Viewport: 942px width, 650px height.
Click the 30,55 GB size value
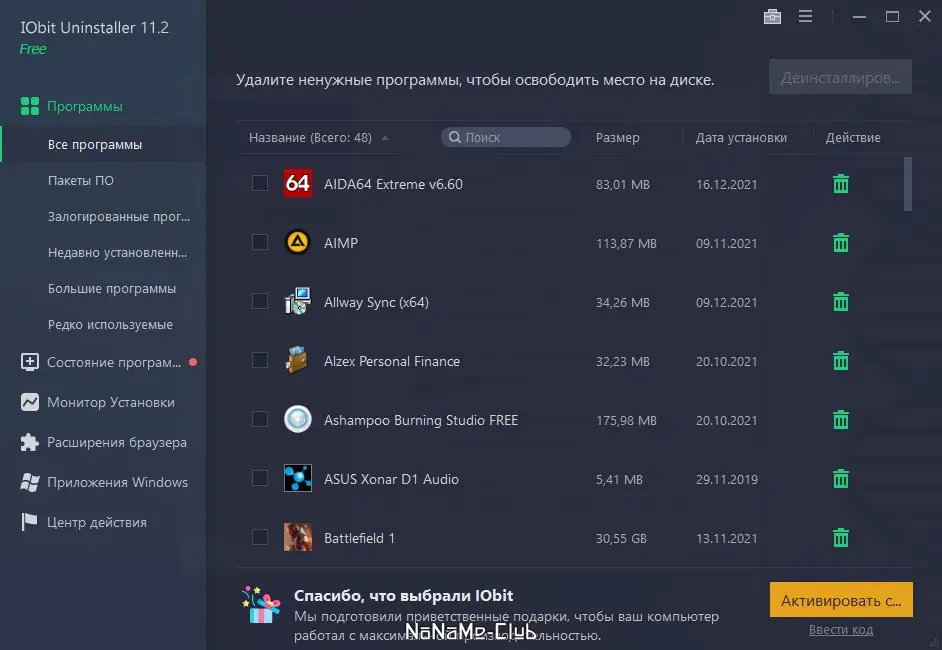pos(621,538)
